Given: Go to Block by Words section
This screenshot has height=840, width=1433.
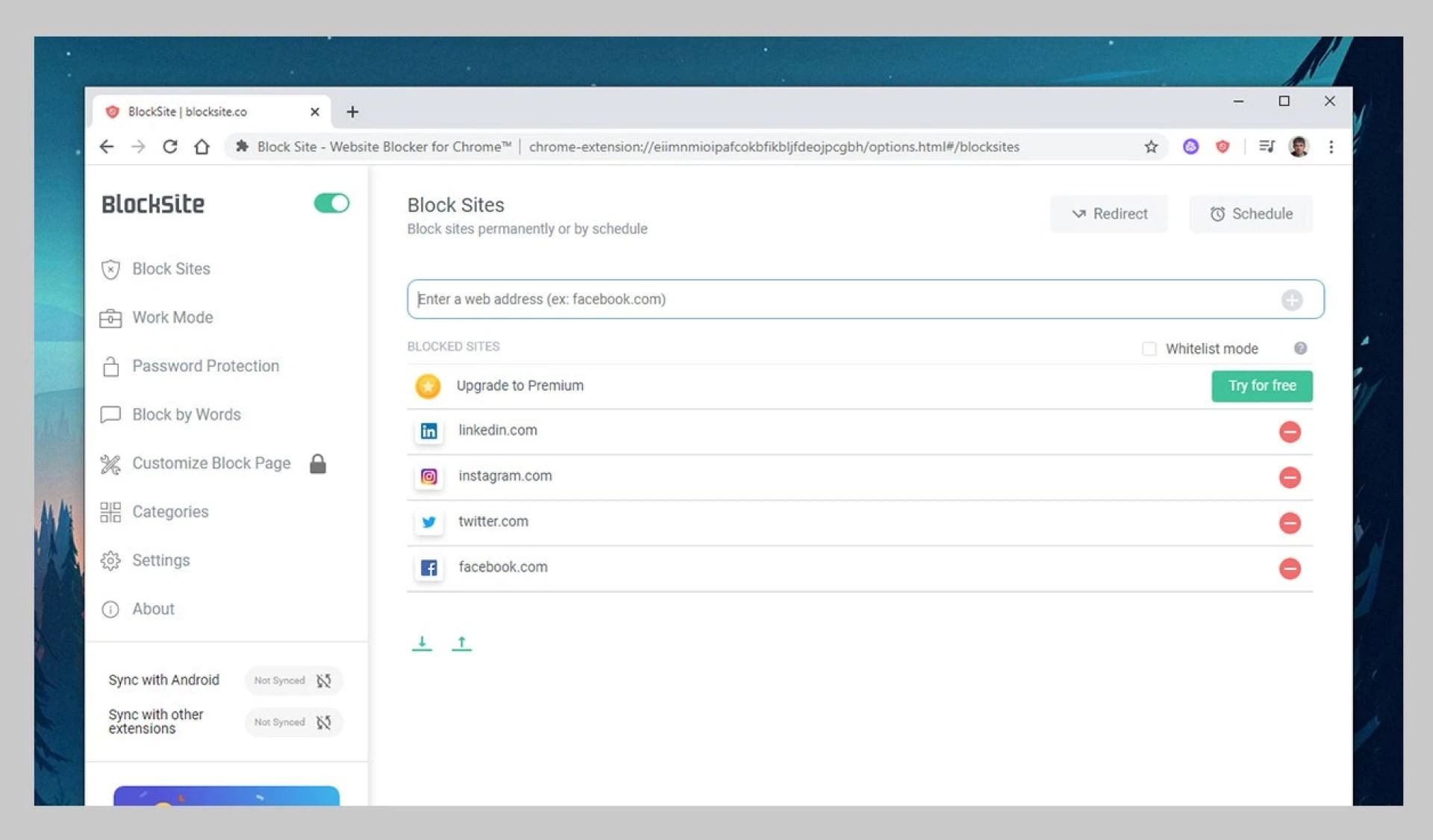Looking at the screenshot, I should [x=186, y=415].
